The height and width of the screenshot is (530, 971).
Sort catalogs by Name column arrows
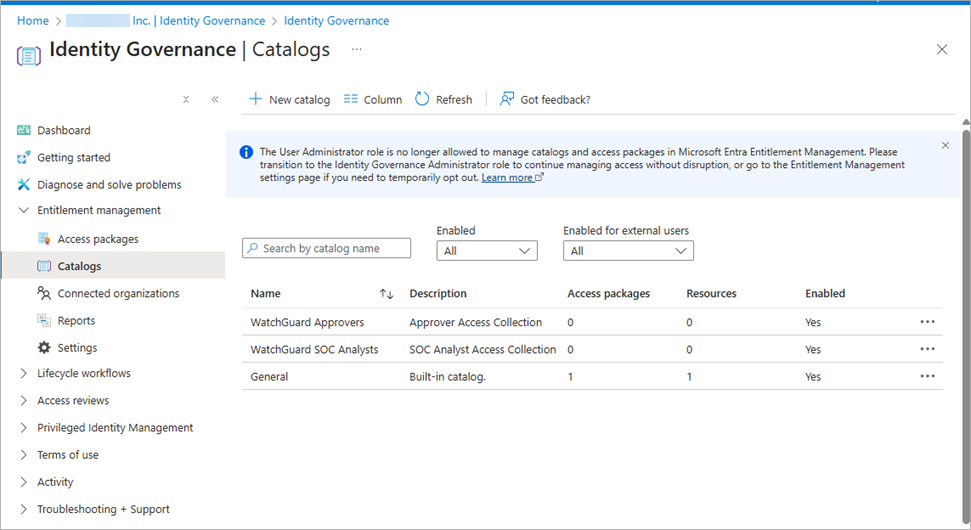tap(386, 294)
